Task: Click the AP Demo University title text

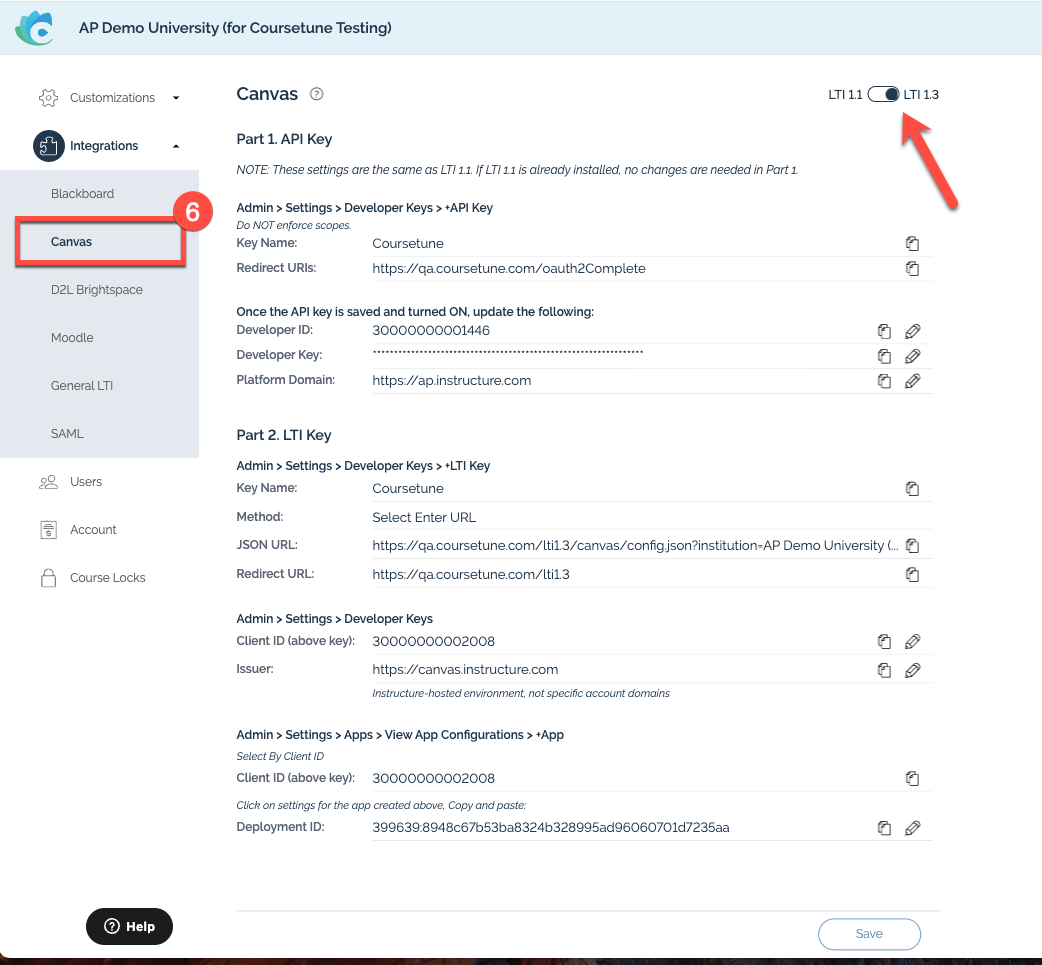Action: pos(235,28)
